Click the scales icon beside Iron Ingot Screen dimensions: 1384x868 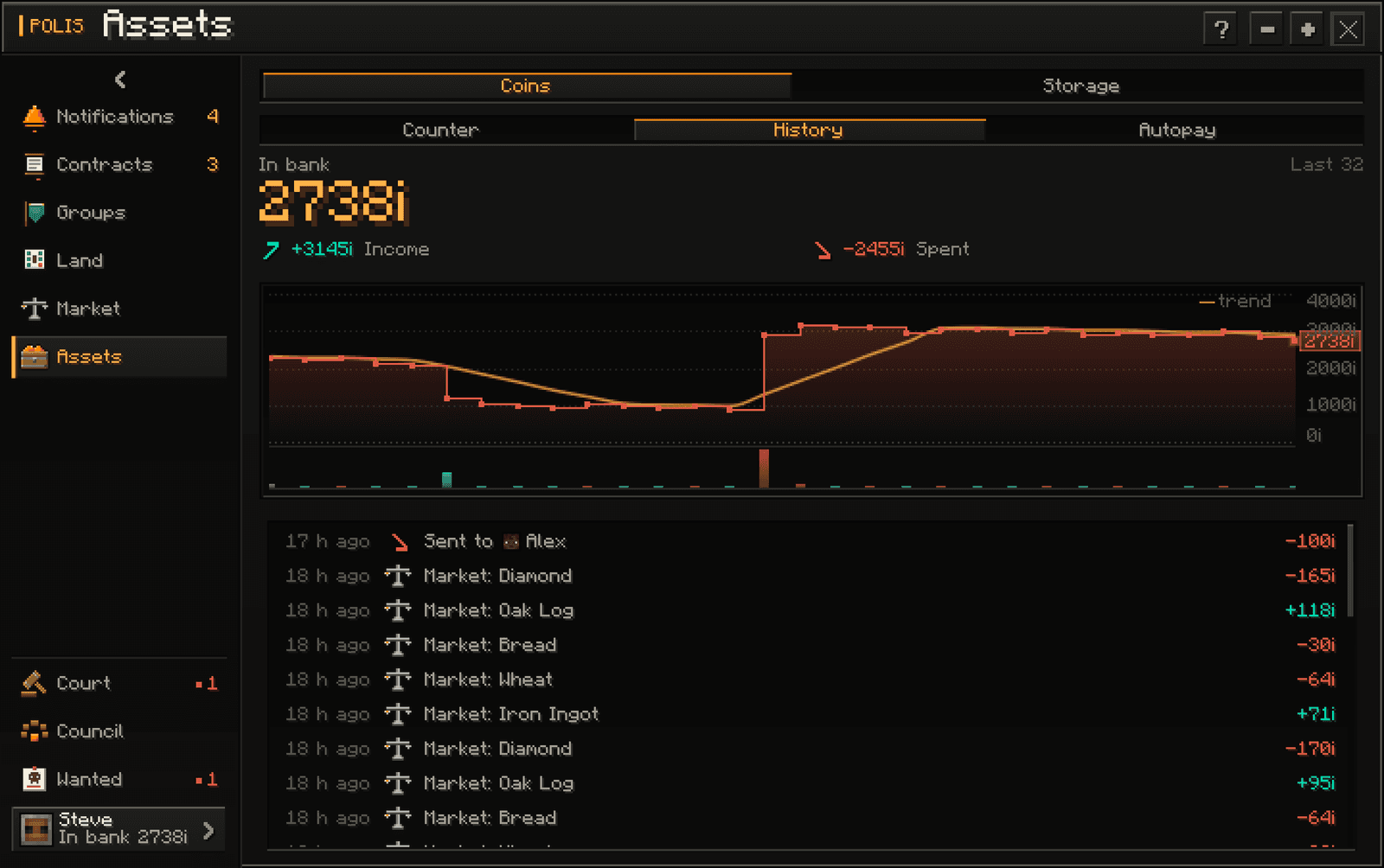(x=398, y=714)
